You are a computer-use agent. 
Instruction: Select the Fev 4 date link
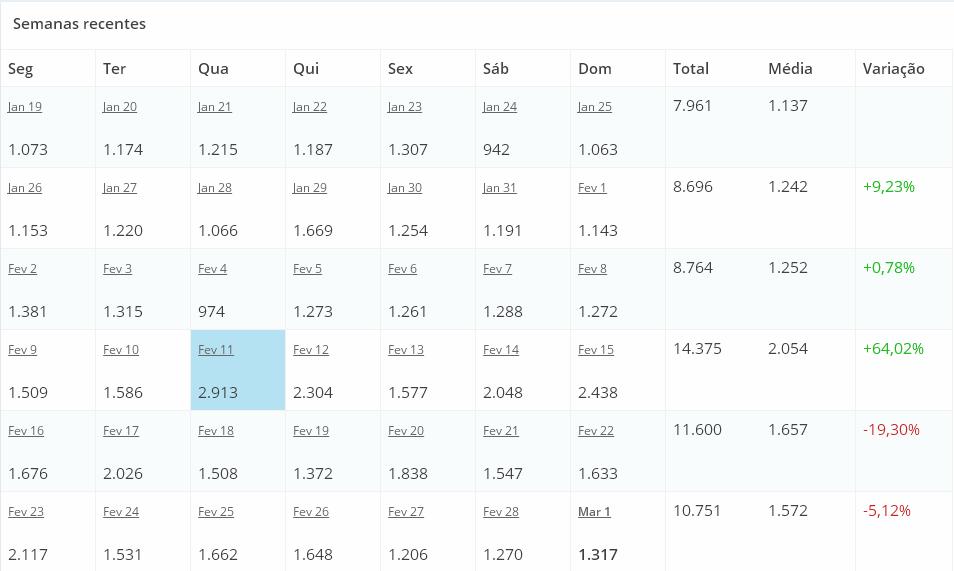tap(212, 268)
